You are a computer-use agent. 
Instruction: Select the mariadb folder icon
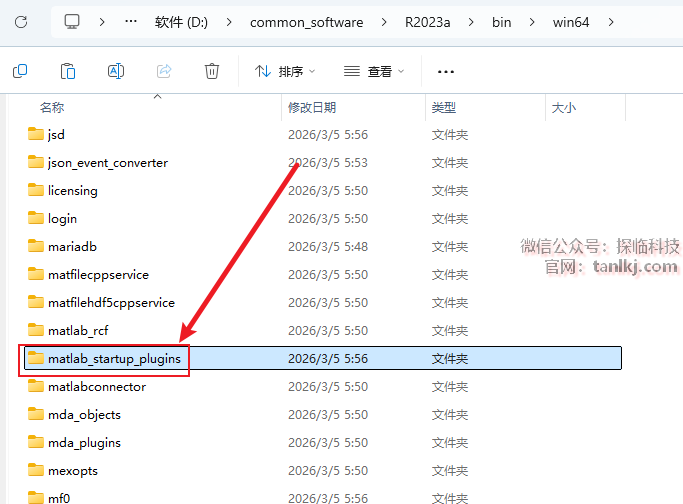coord(36,246)
